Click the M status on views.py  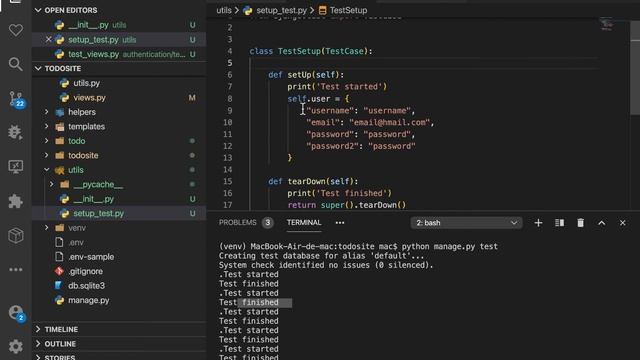tap(192, 98)
